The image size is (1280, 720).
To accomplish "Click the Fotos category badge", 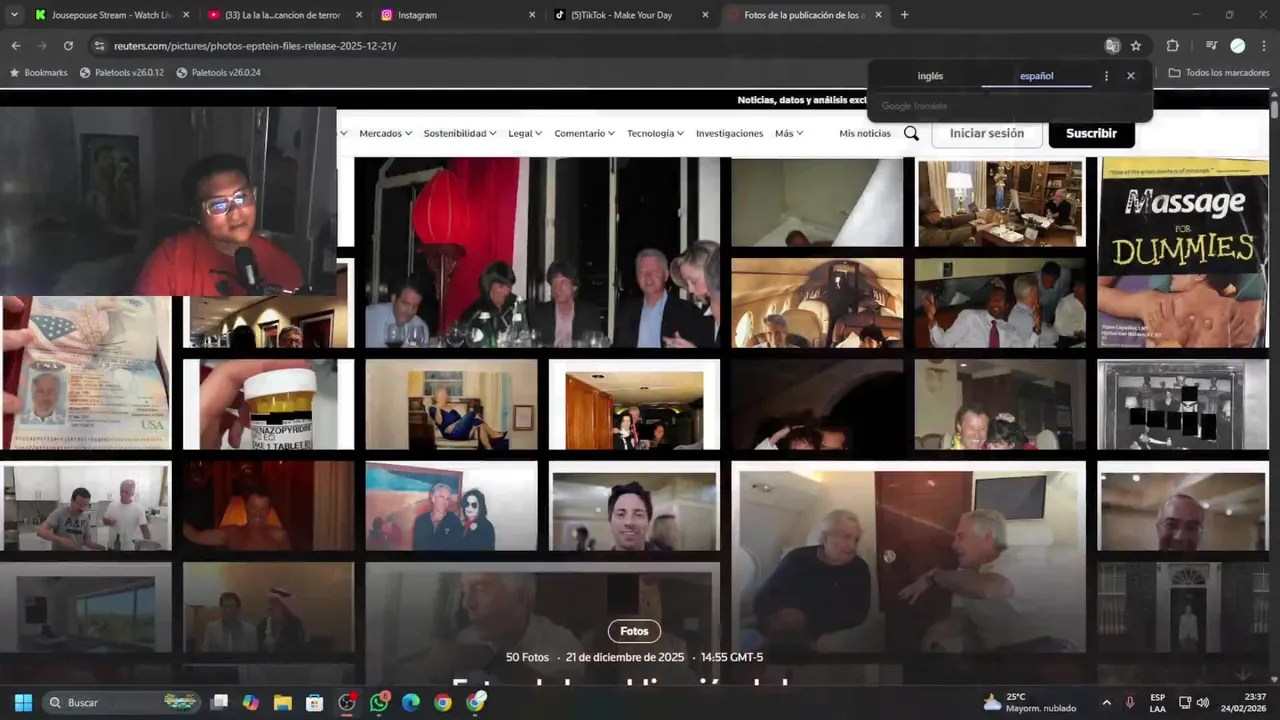I will (634, 631).
